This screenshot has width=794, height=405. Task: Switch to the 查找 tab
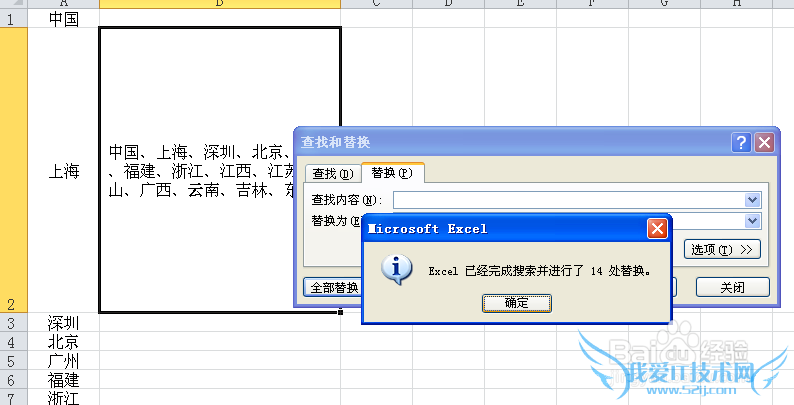tap(333, 173)
